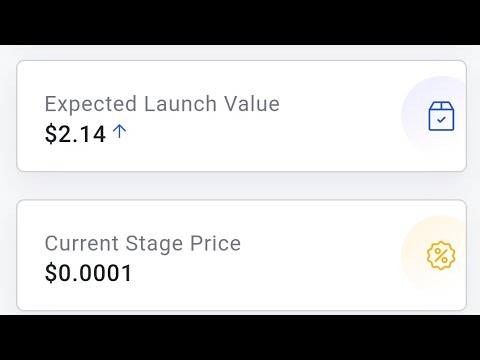This screenshot has width=480, height=360.
Task: Click the black letterbox bar at the bottom
Action: pos(240,337)
